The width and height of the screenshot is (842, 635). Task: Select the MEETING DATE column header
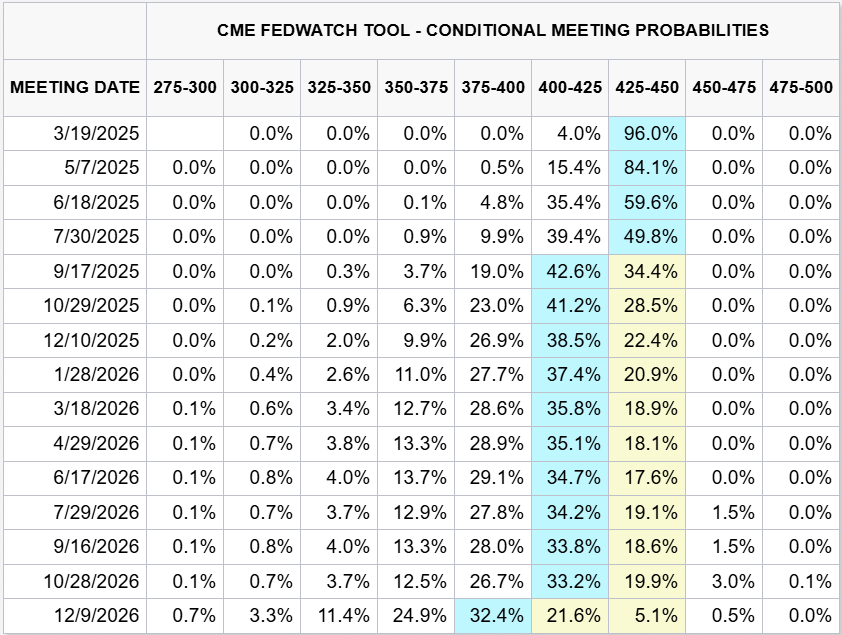coord(75,87)
